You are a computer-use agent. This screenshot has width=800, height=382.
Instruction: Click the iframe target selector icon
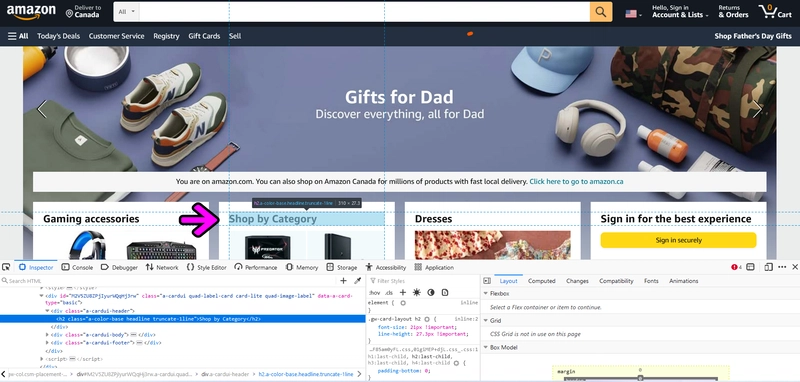[750, 267]
